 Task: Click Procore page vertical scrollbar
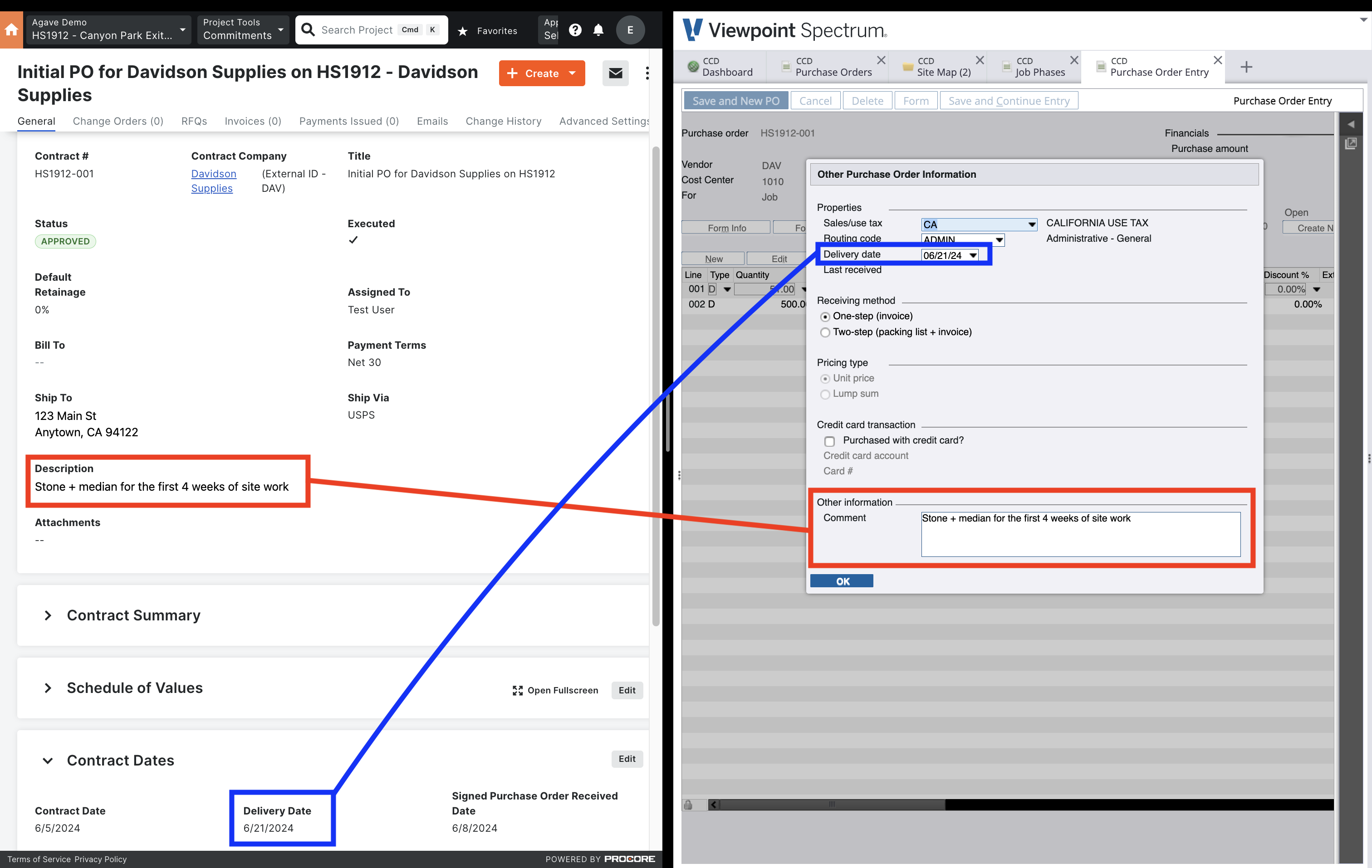[655, 386]
